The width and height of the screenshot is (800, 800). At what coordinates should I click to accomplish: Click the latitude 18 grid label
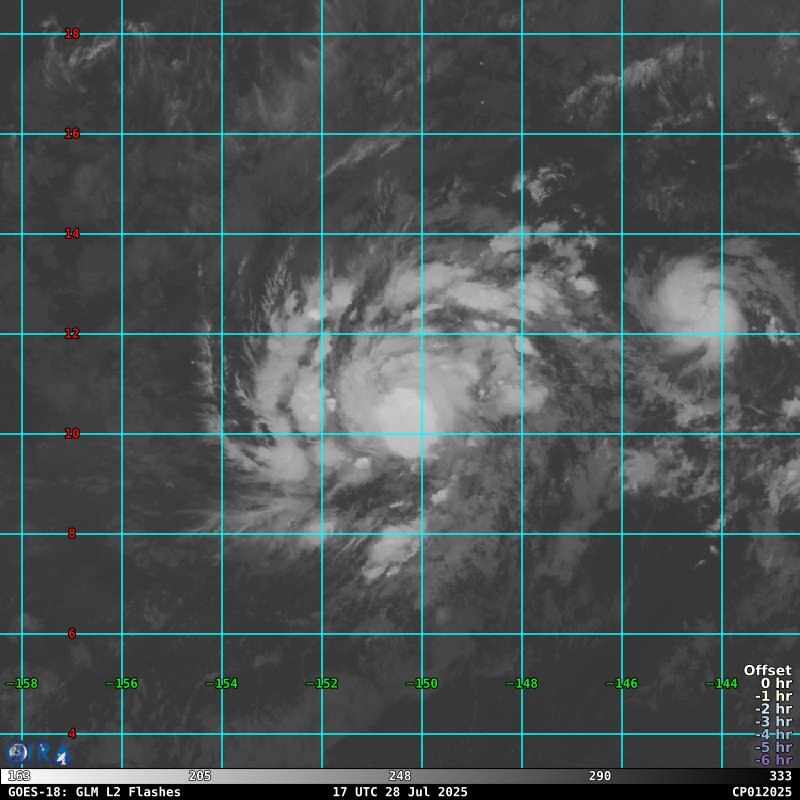click(x=72, y=34)
